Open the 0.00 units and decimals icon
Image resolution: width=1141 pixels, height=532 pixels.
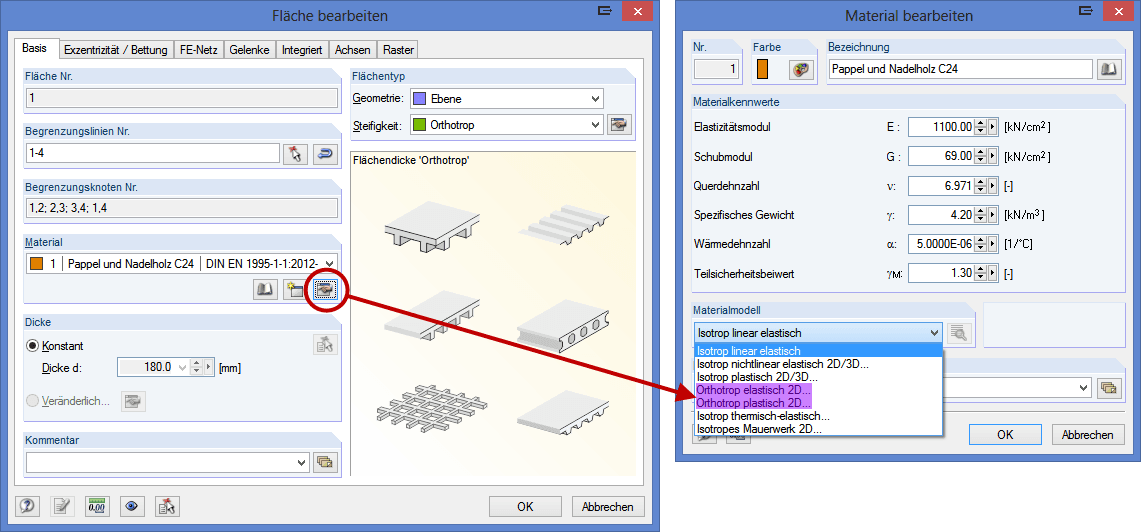tap(97, 507)
